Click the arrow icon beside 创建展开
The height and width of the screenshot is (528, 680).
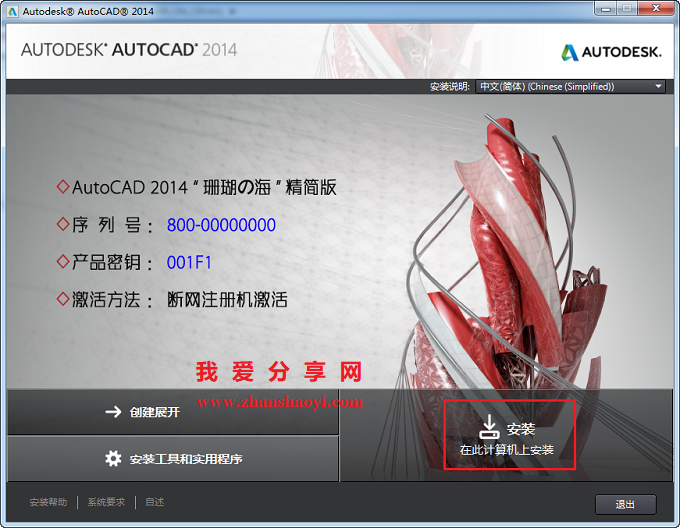114,412
